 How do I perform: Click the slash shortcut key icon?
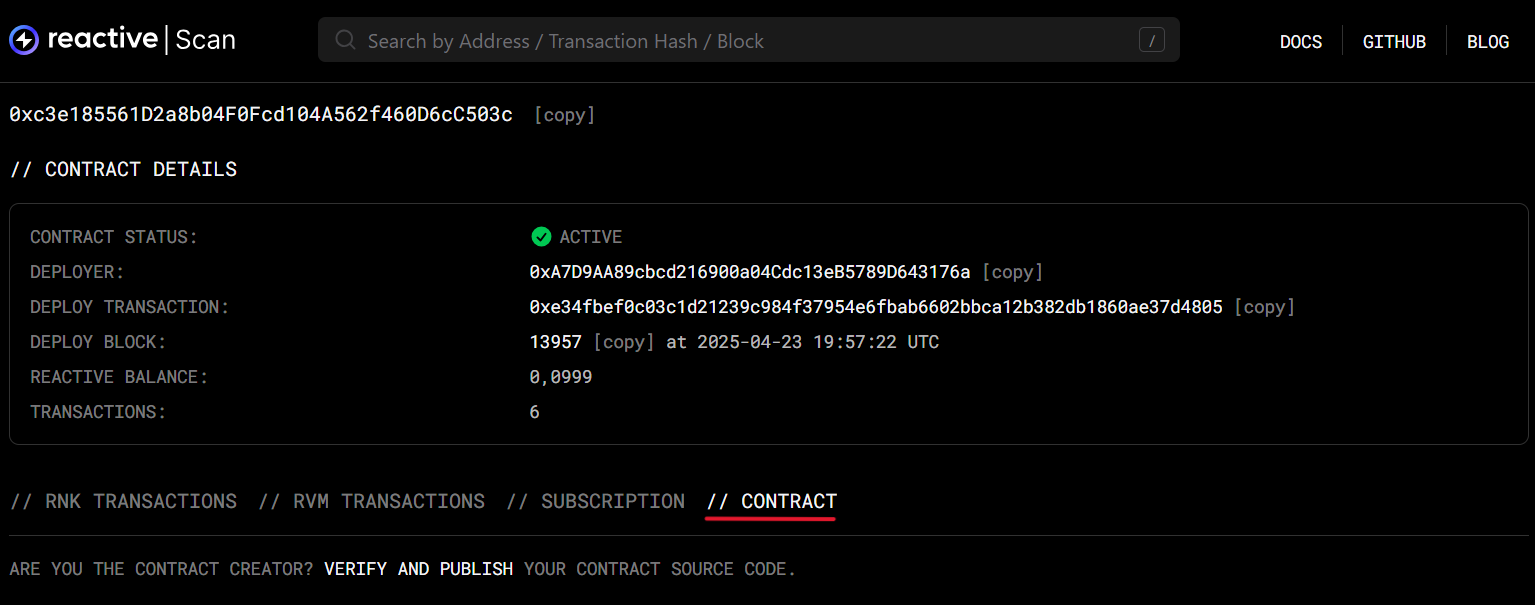tap(1152, 40)
